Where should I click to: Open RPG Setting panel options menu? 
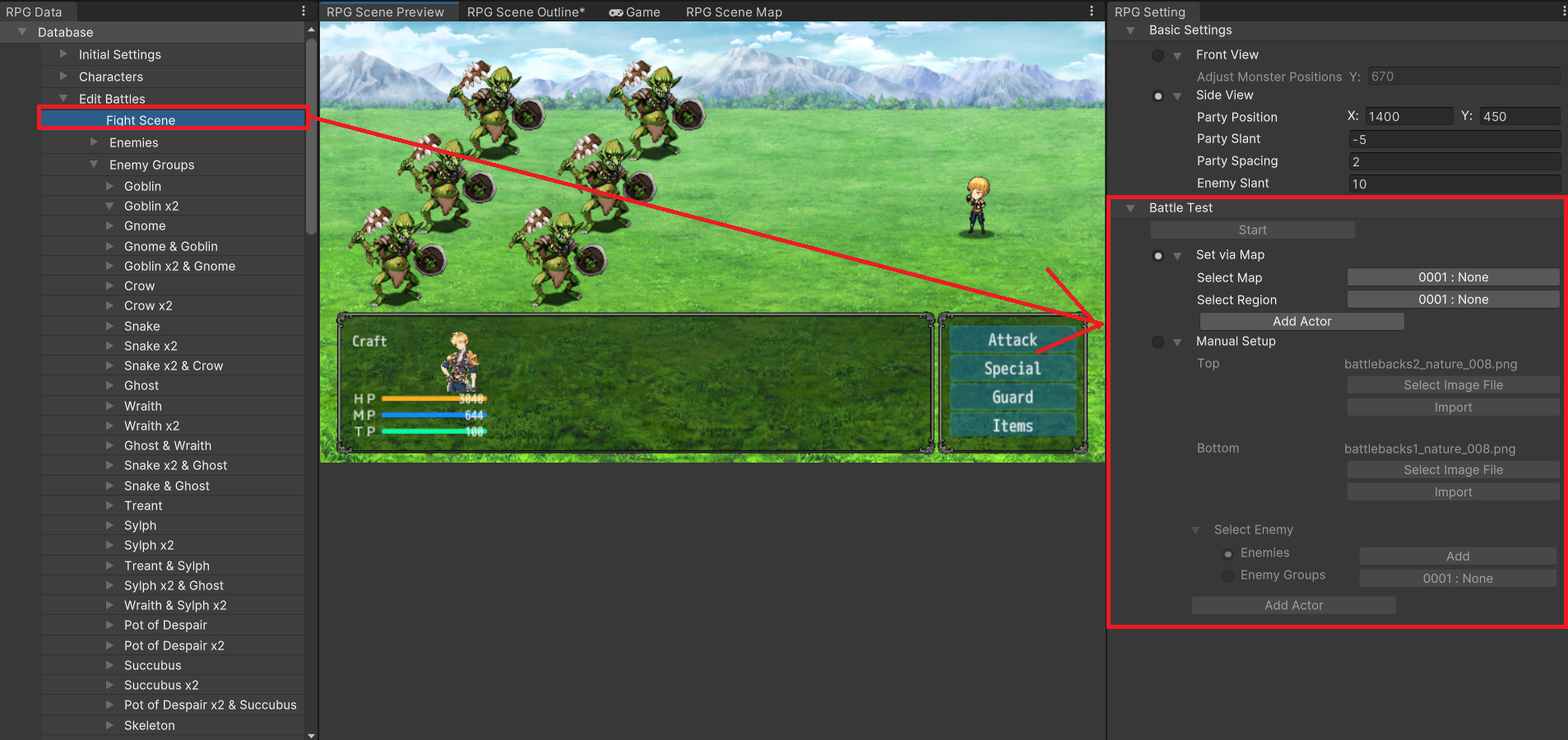point(1563,12)
